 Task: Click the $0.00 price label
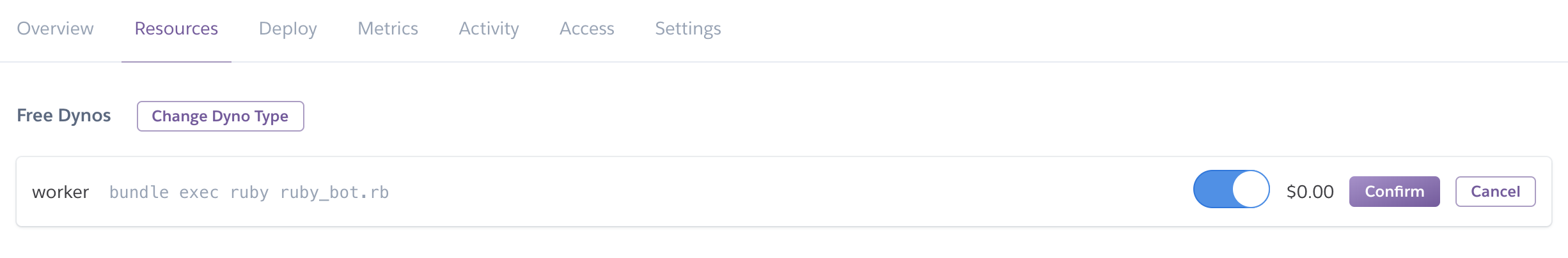(x=1310, y=192)
